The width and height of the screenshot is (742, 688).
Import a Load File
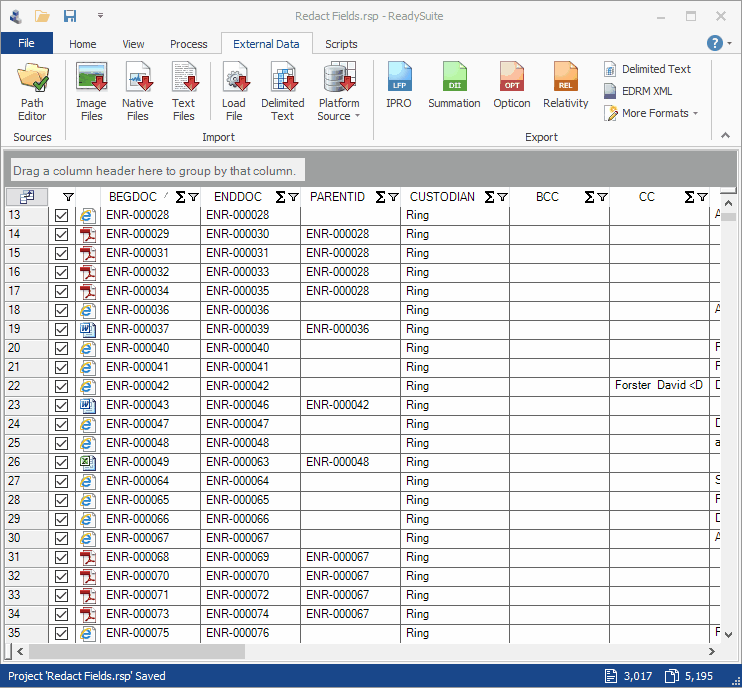click(x=234, y=92)
